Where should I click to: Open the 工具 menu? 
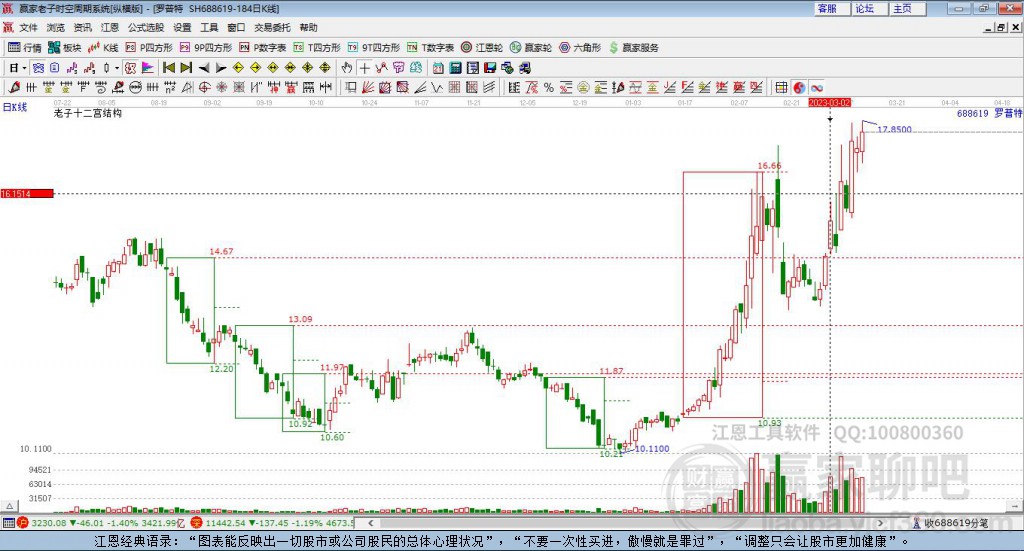click(209, 27)
